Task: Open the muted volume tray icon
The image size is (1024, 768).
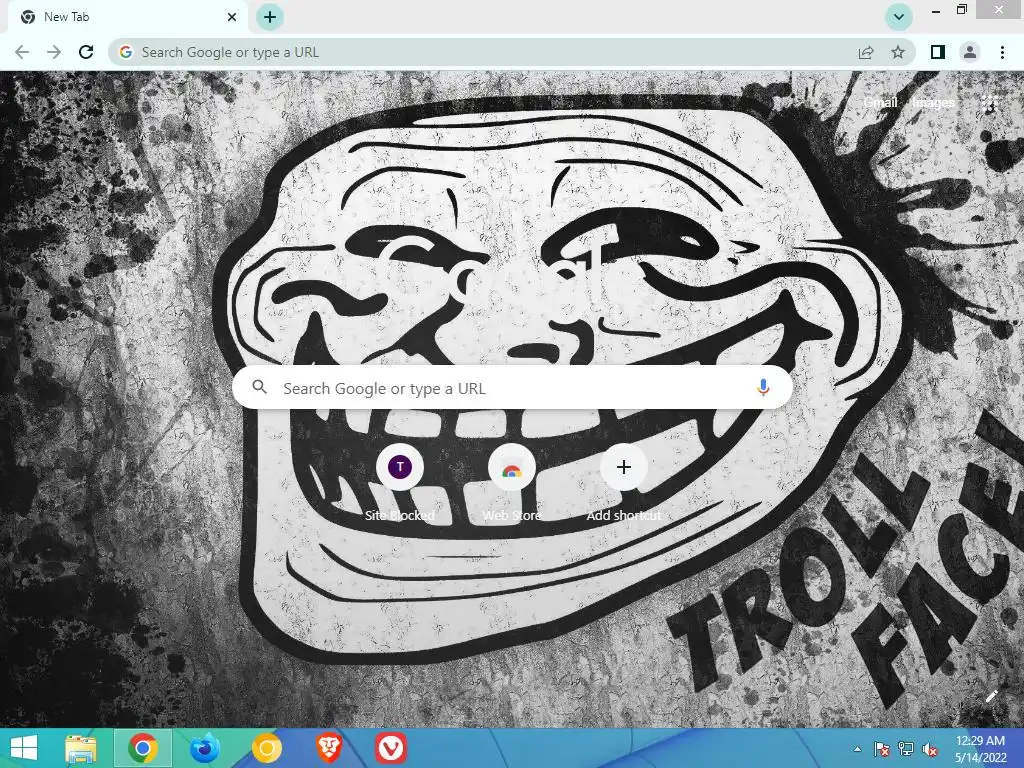Action: coord(930,749)
